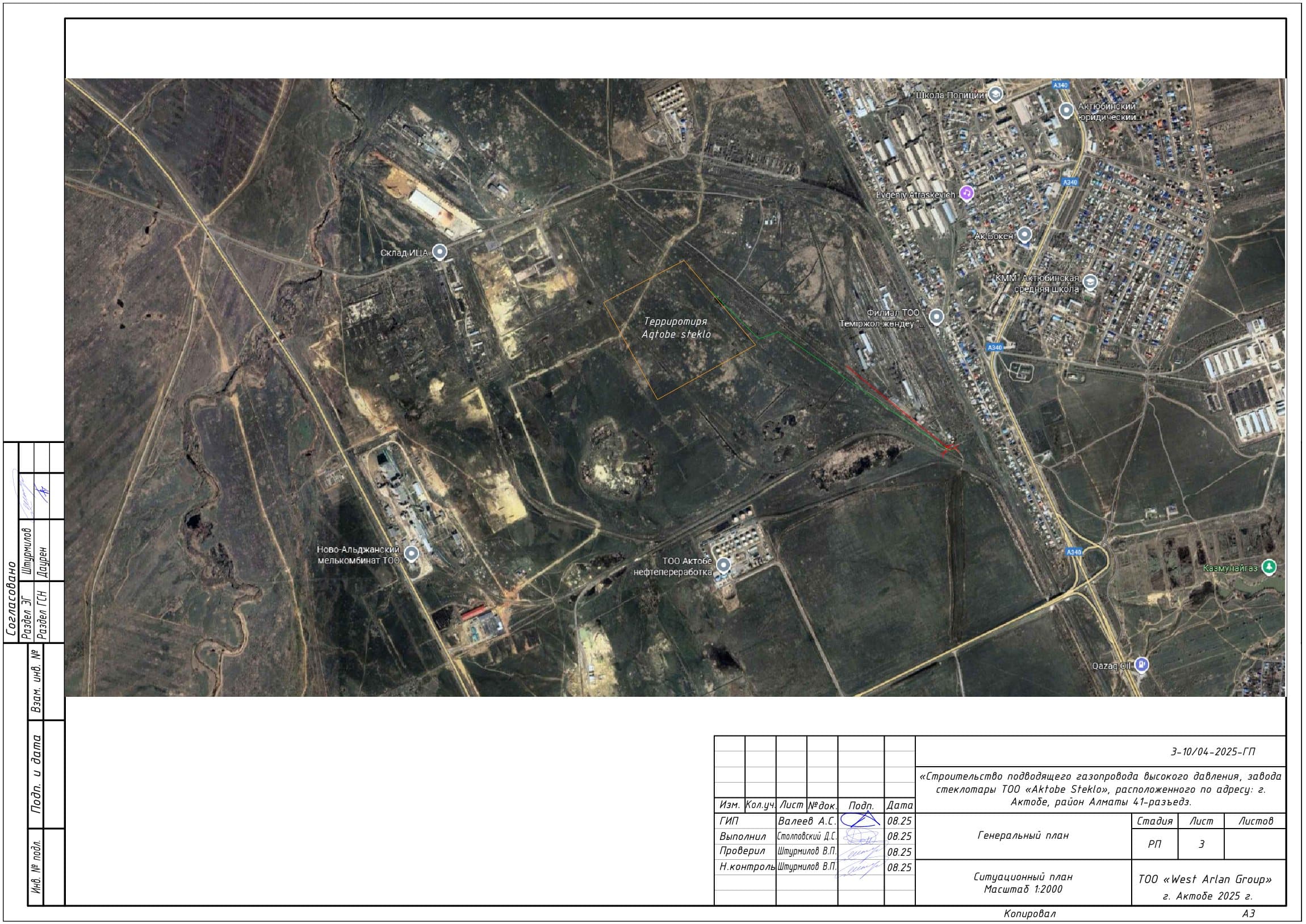Click the Школа Полиции map pin icon
Viewport: 1306px width, 924px height.
point(995,94)
